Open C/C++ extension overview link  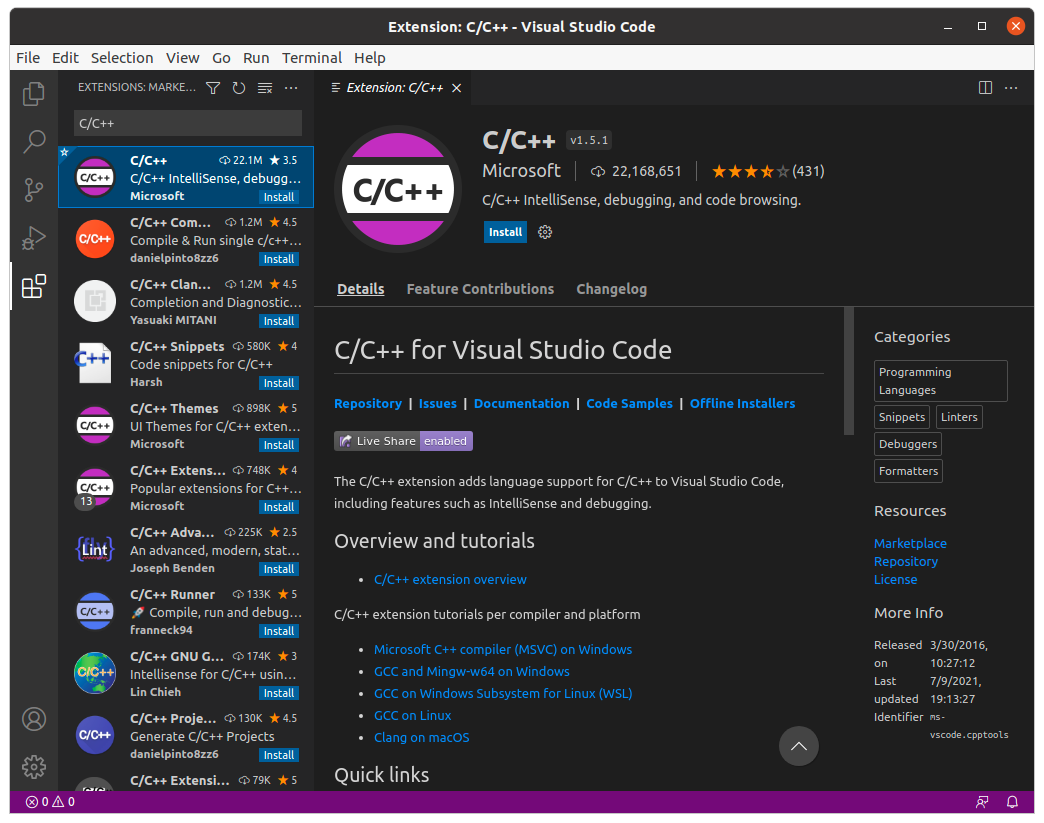click(450, 579)
